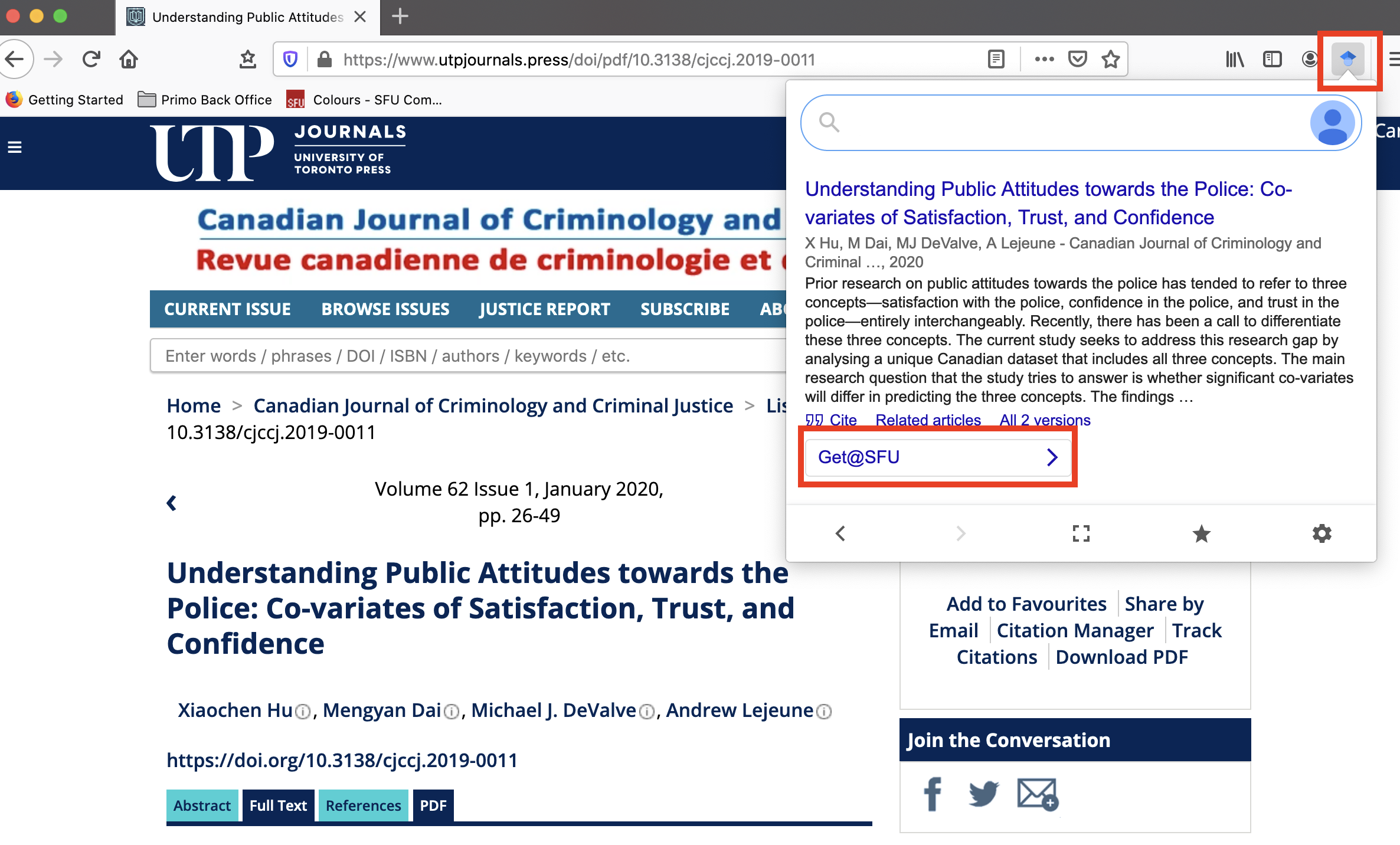Image resolution: width=1400 pixels, height=845 pixels.
Task: Open SUBSCRIBE menu item
Action: pos(685,309)
